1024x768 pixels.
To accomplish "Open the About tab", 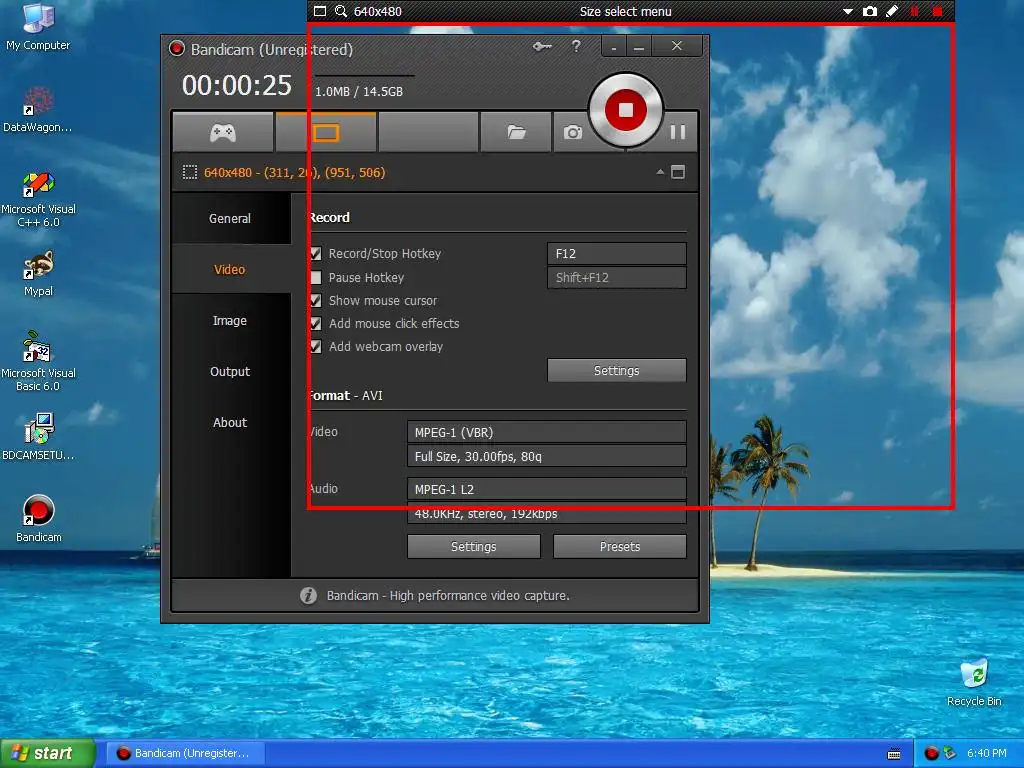I will (230, 422).
